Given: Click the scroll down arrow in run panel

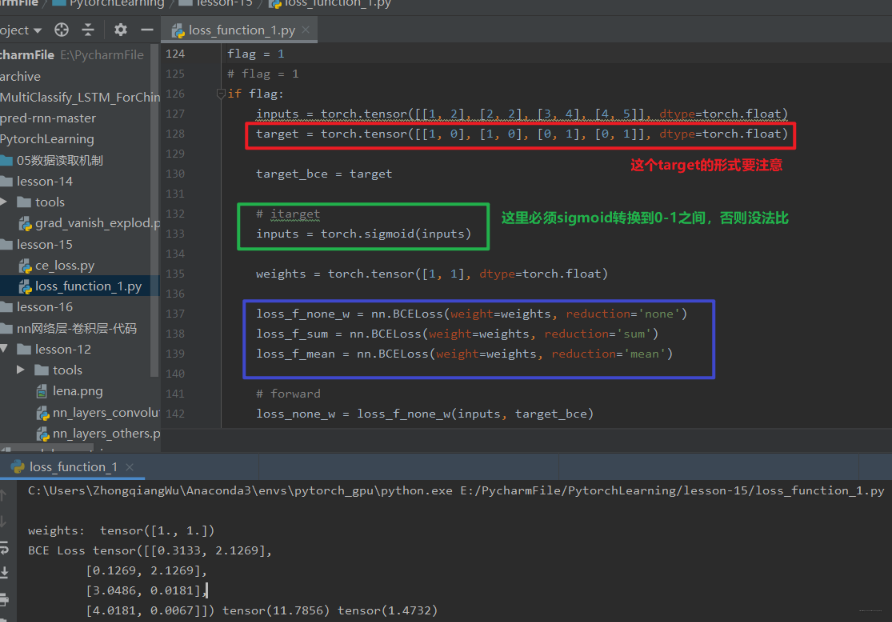Looking at the screenshot, I should click(x=4, y=521).
